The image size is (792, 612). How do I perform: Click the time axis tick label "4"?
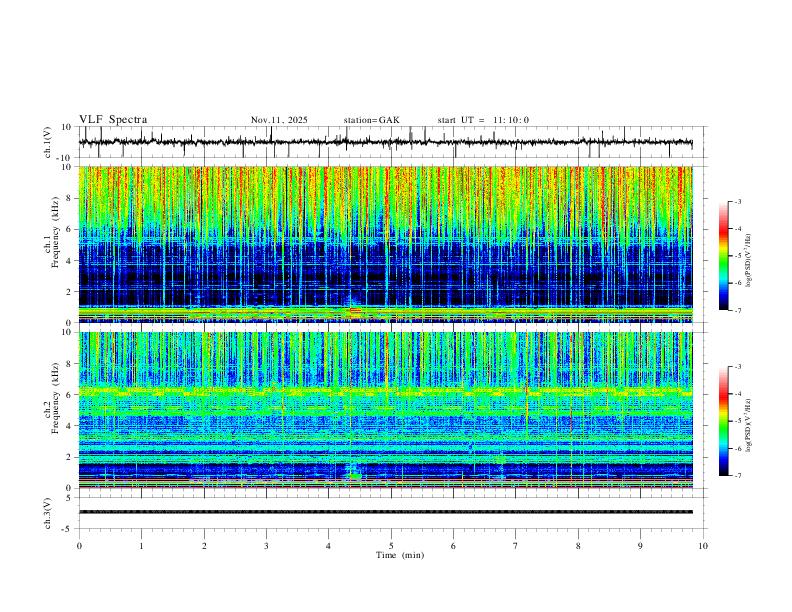(329, 546)
